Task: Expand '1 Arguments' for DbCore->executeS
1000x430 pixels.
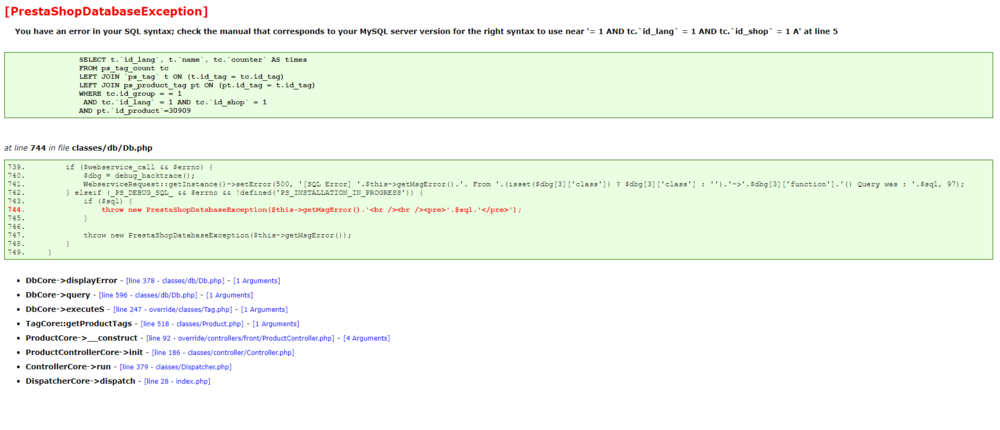Action: point(263,309)
